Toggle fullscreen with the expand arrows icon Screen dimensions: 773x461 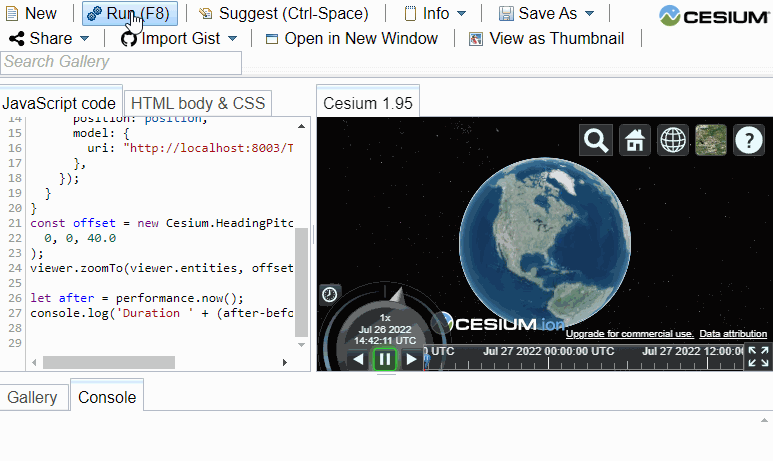tap(758, 356)
